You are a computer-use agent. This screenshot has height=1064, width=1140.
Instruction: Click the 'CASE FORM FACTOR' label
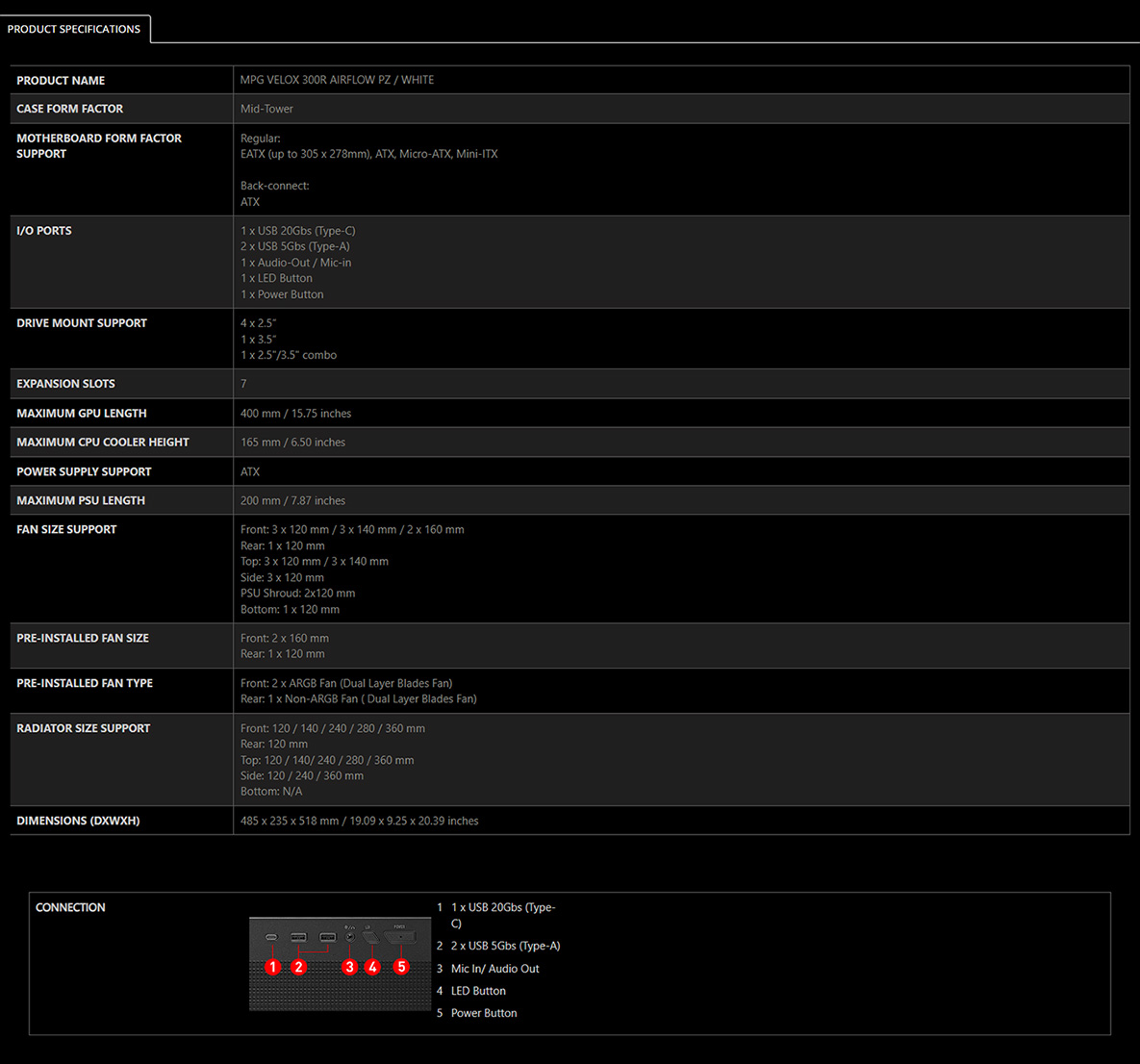pyautogui.click(x=70, y=109)
